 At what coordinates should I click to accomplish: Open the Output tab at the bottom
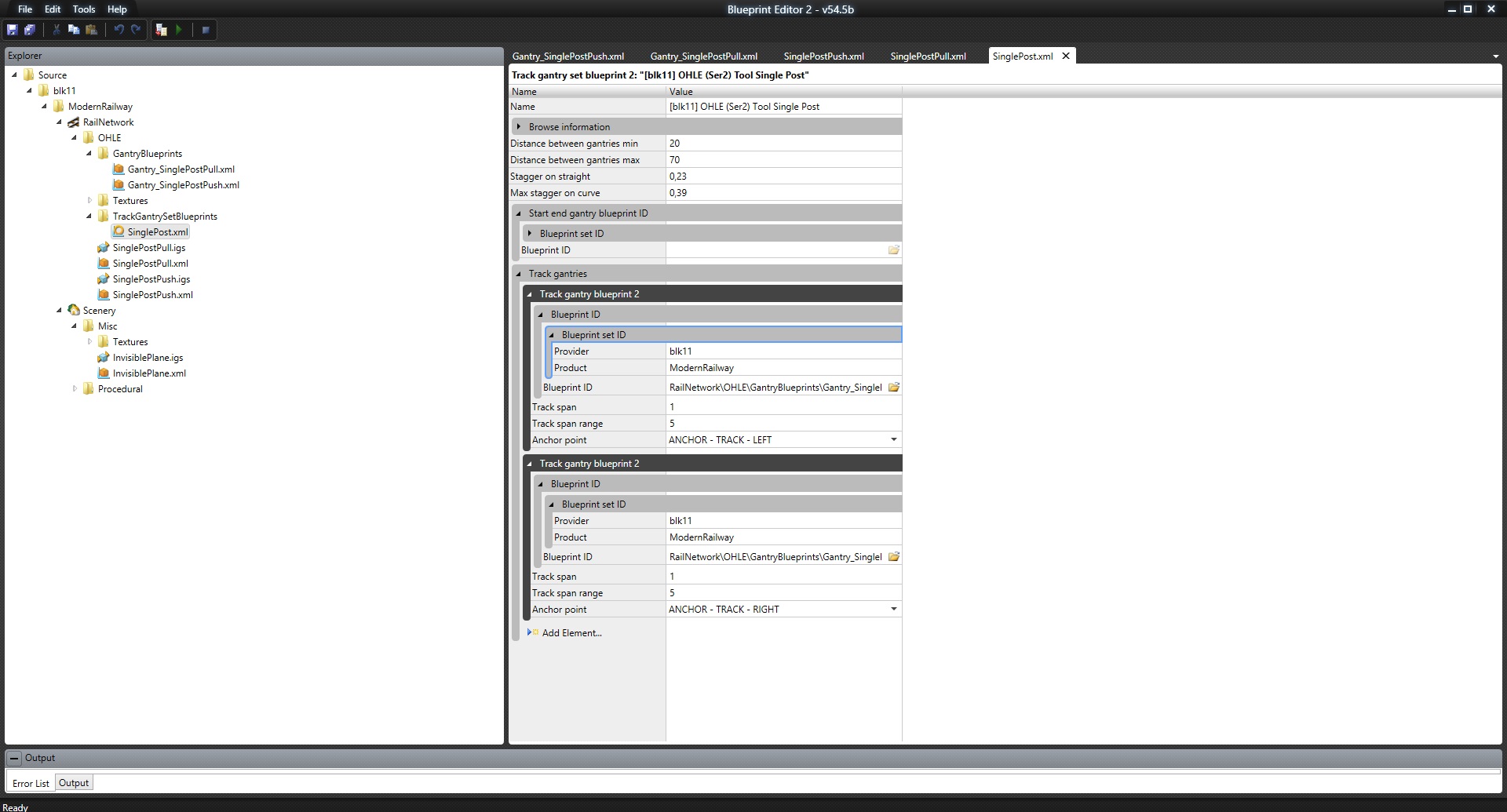(x=74, y=783)
